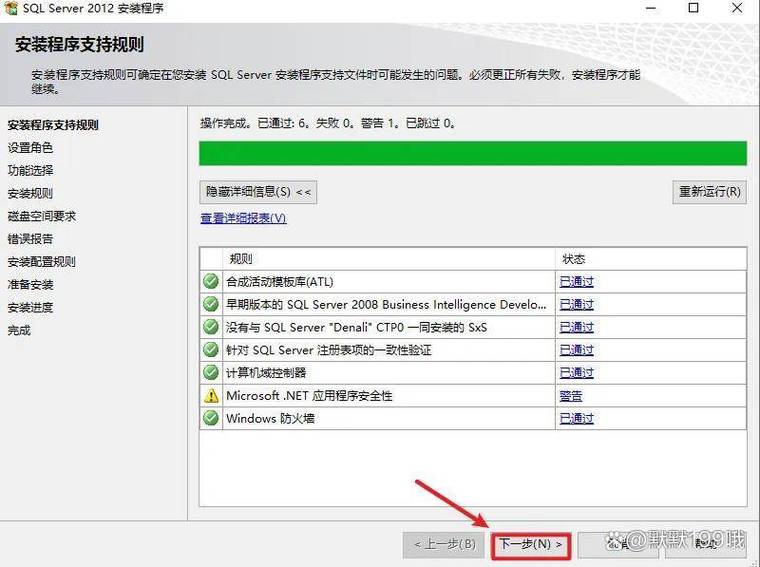The image size is (760, 567).
Task: Click the 上一步(B) button
Action: (444, 545)
